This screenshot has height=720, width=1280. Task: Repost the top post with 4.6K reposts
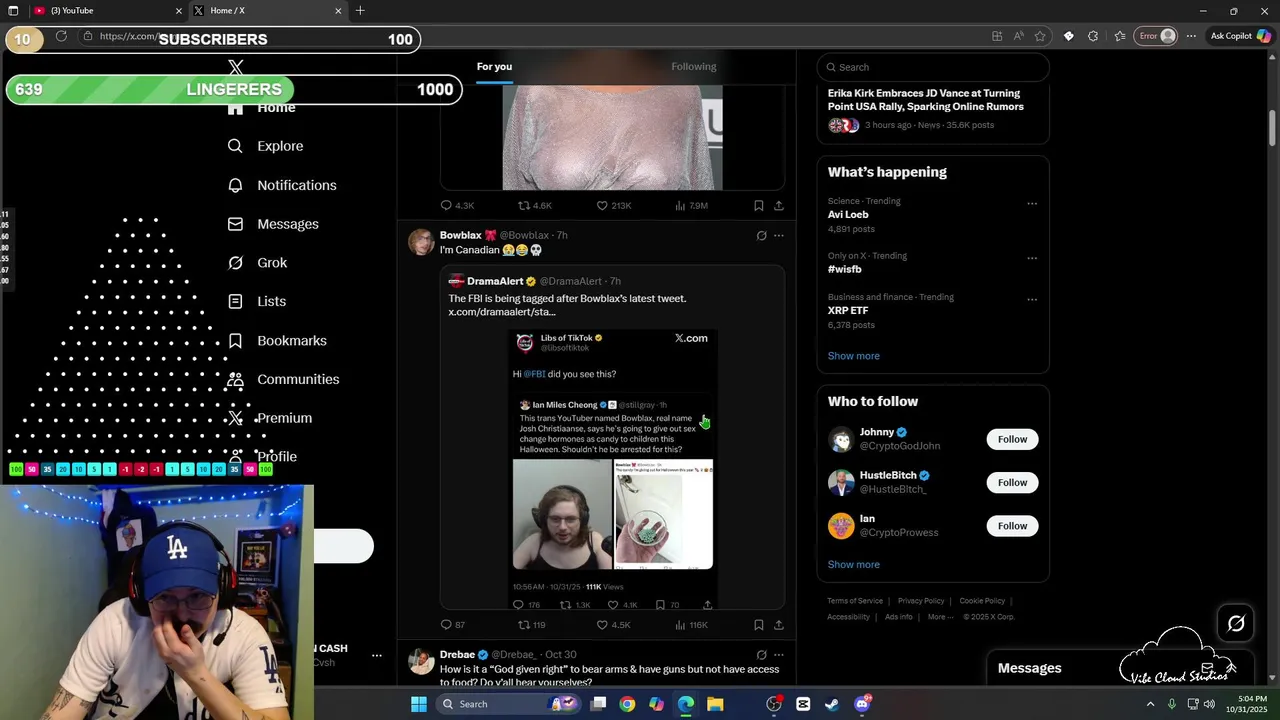point(534,205)
